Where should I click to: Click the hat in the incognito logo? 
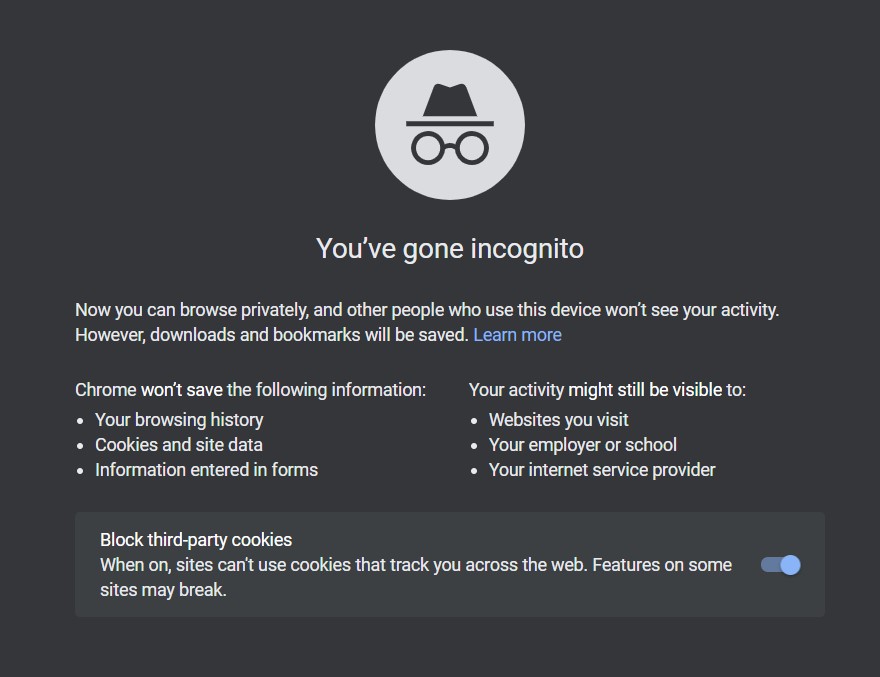[x=450, y=102]
